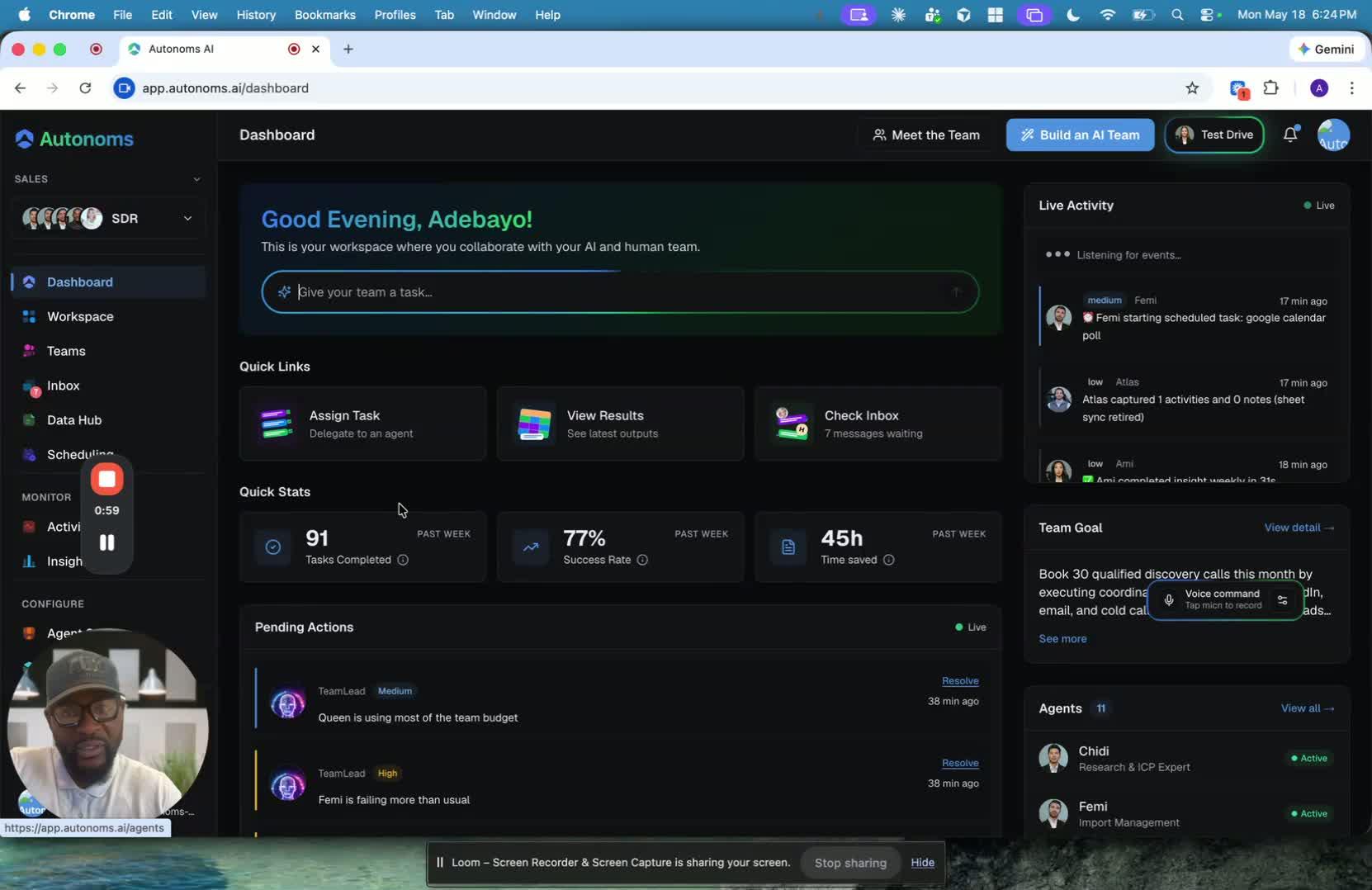Click the Chrome profile avatar A
Image resolution: width=1372 pixels, height=890 pixels.
1319,88
